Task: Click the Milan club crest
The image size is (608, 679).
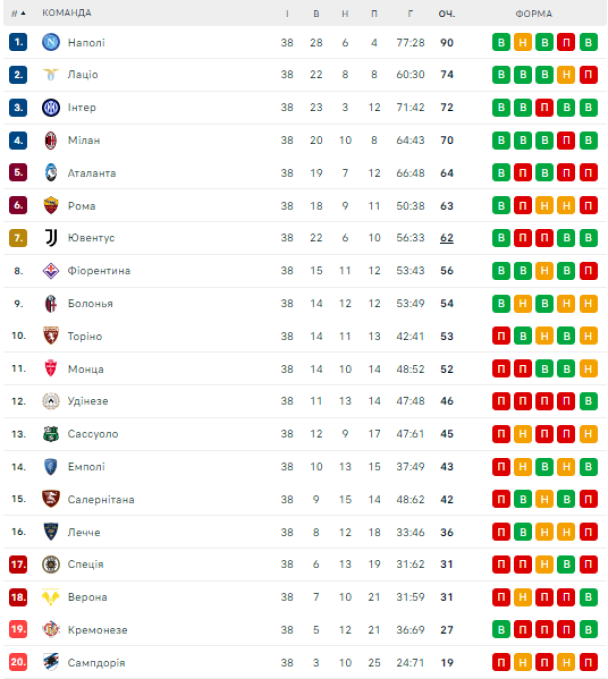Action: (50, 140)
